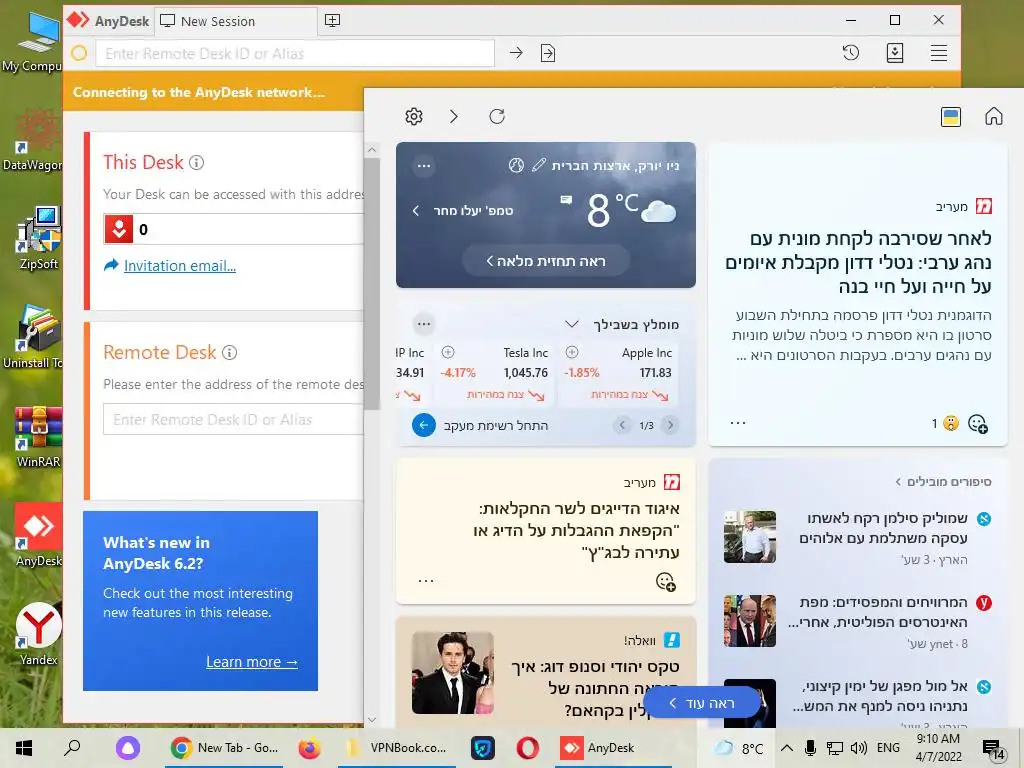This screenshot has width=1024, height=768.
Task: Add reaction emoji on Natali Dadon article
Action: click(x=978, y=424)
